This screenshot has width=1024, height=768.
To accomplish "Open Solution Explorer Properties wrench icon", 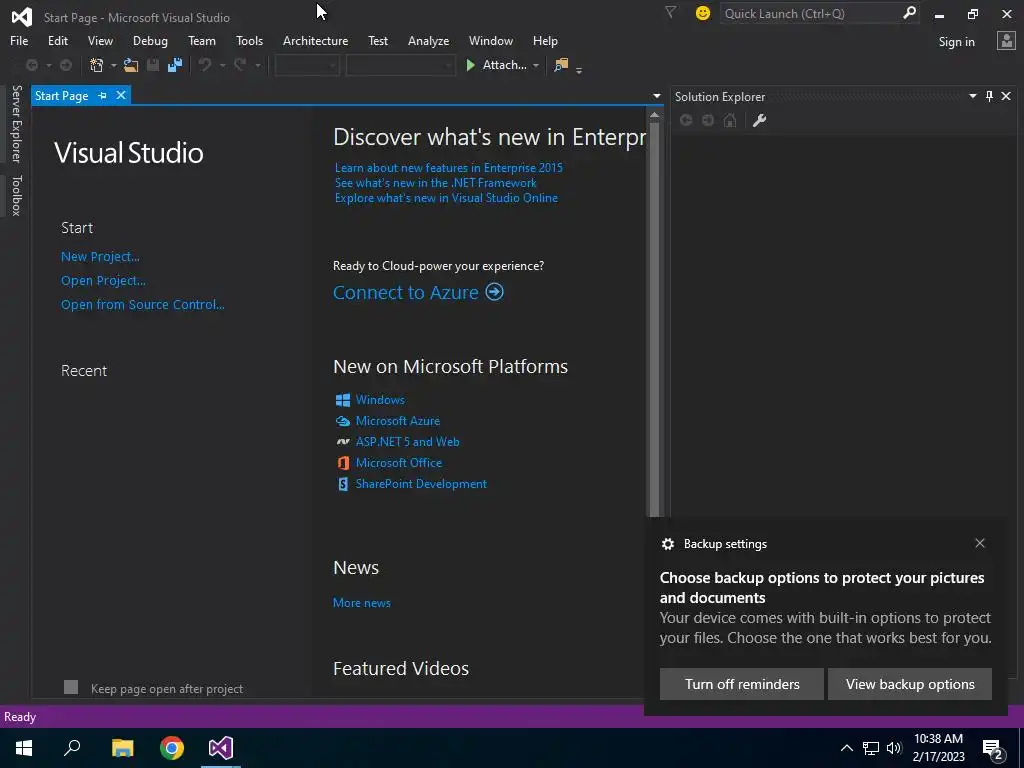I will pyautogui.click(x=759, y=120).
